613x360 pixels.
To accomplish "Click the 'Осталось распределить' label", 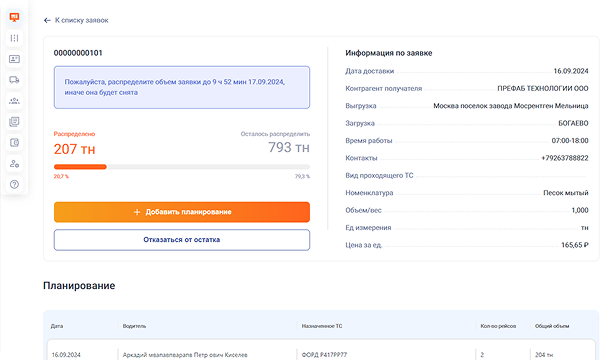I will coord(275,134).
